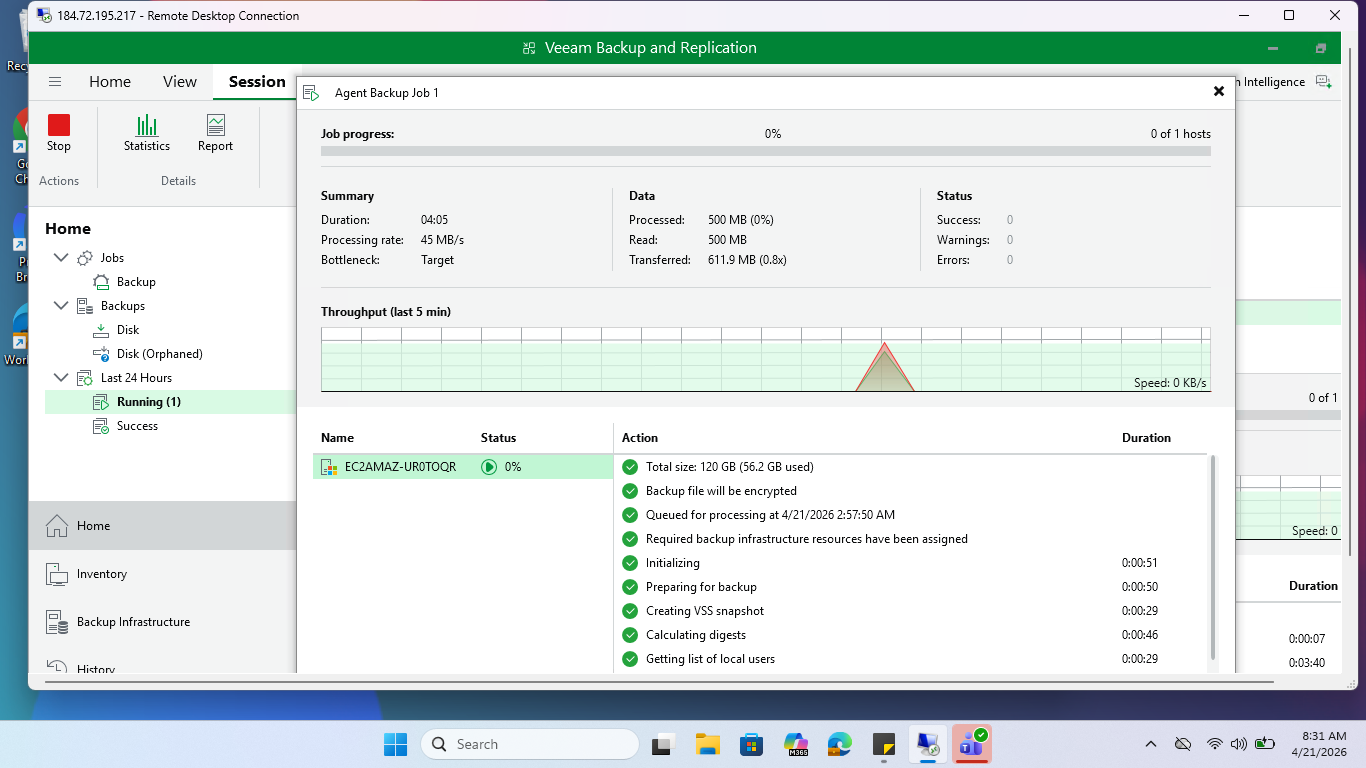Image resolution: width=1366 pixels, height=768 pixels.
Task: Click the 'Speed: 0 KB/s' label
Action: pos(1170,383)
